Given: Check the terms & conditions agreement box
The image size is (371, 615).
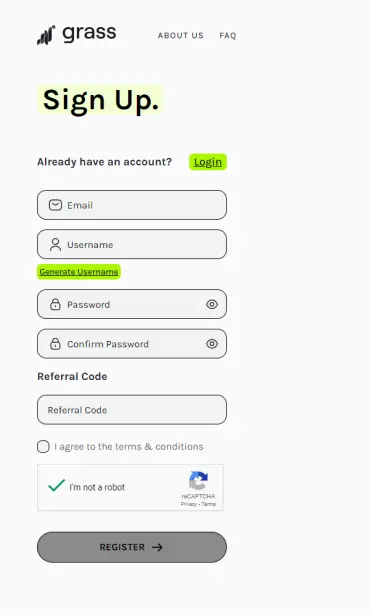Looking at the screenshot, I should (x=43, y=446).
